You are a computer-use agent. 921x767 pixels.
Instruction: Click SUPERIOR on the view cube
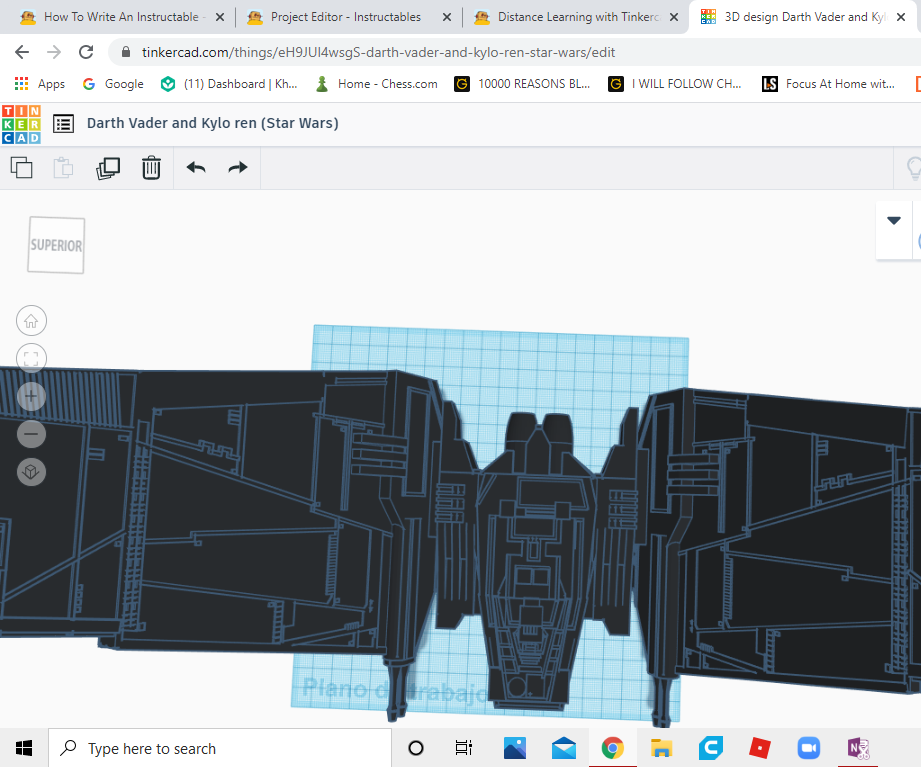point(55,244)
